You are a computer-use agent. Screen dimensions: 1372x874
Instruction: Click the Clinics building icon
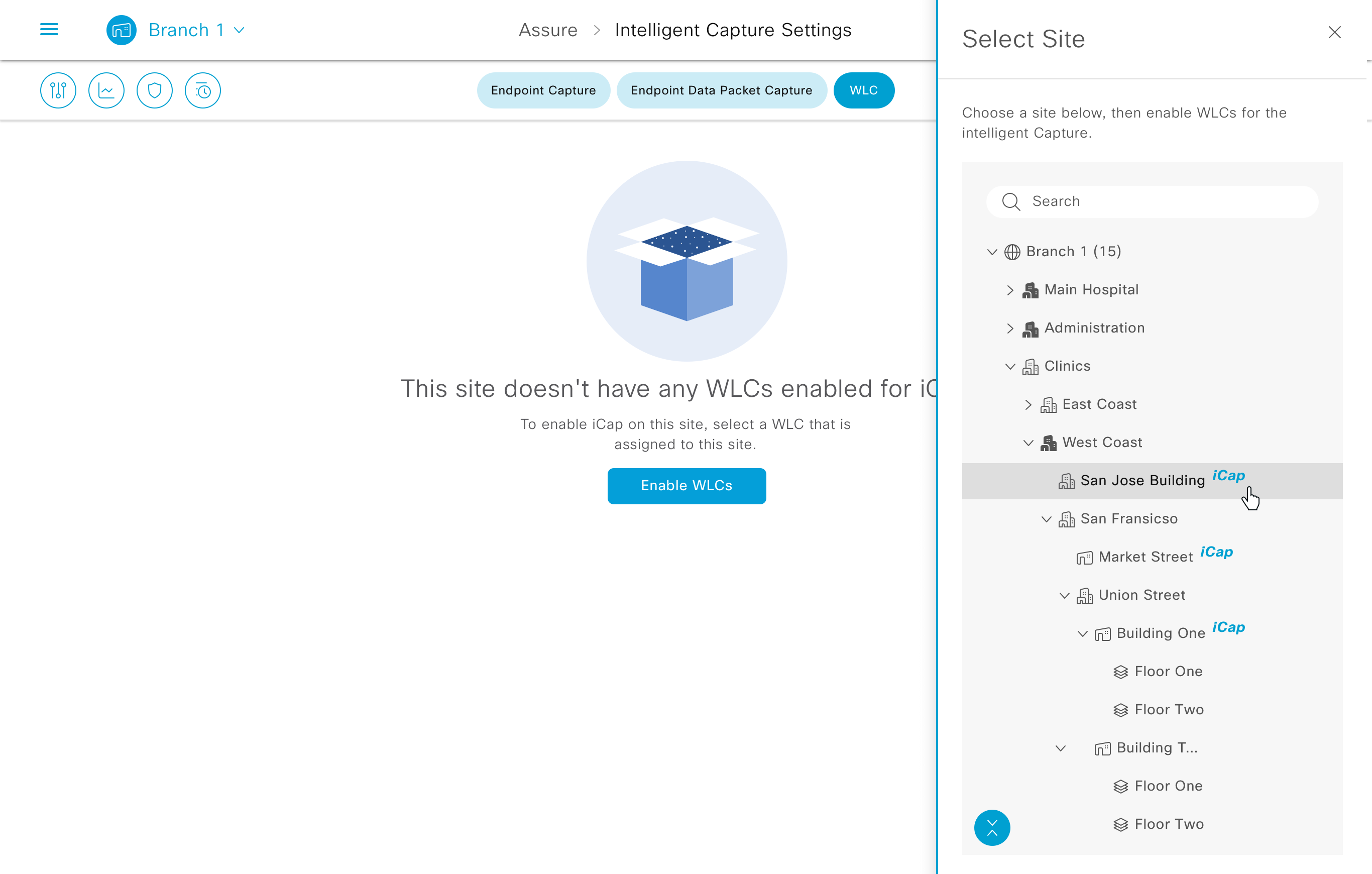click(x=1030, y=366)
